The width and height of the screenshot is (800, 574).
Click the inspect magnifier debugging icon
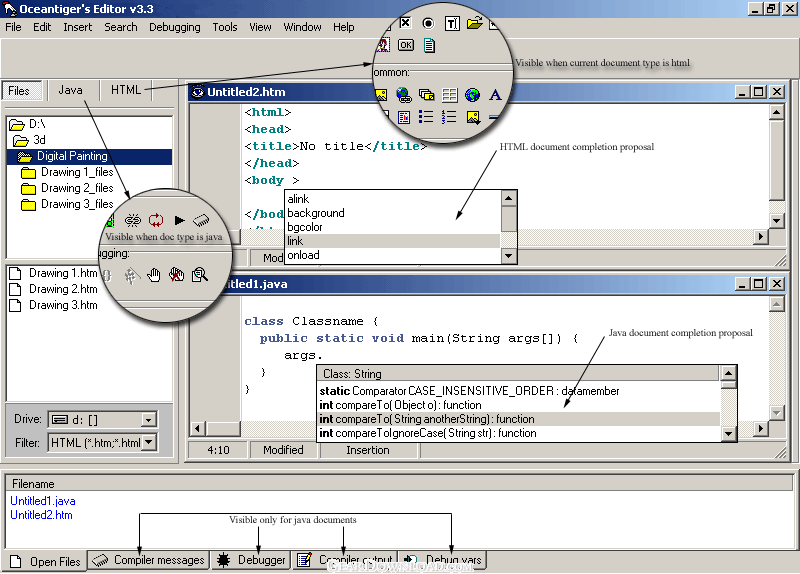[x=199, y=276]
